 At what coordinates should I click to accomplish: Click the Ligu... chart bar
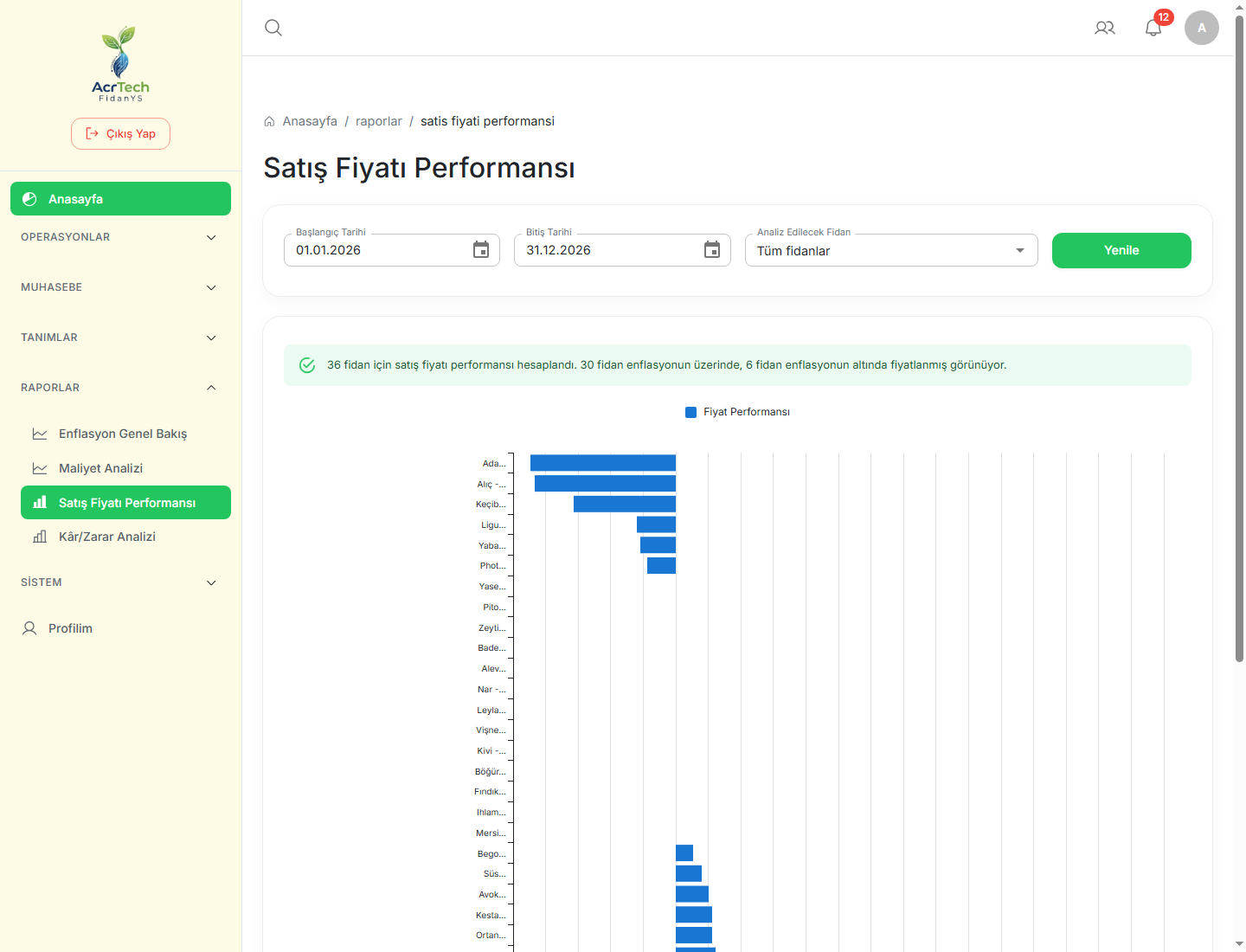(656, 524)
